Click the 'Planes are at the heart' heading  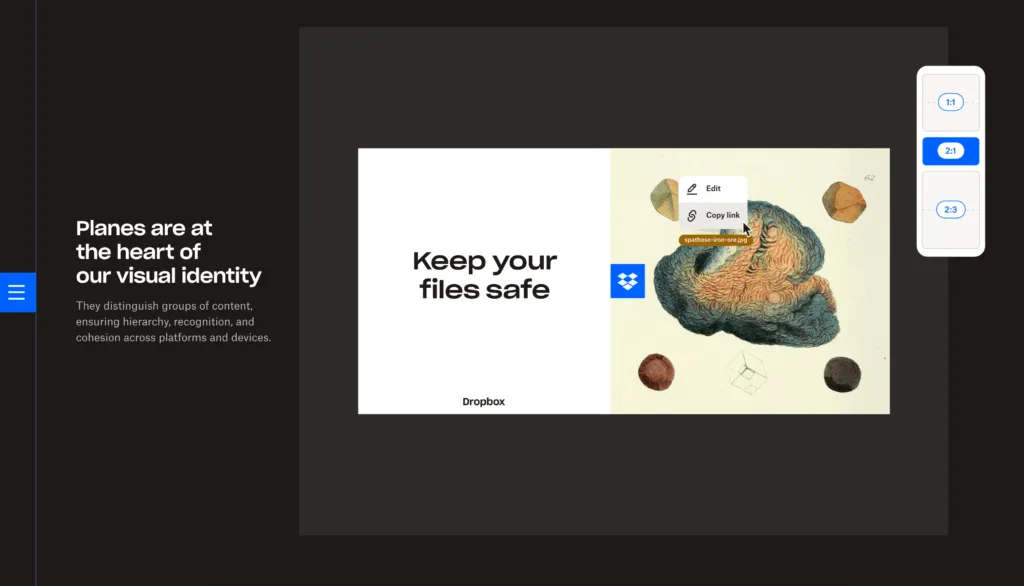168,252
